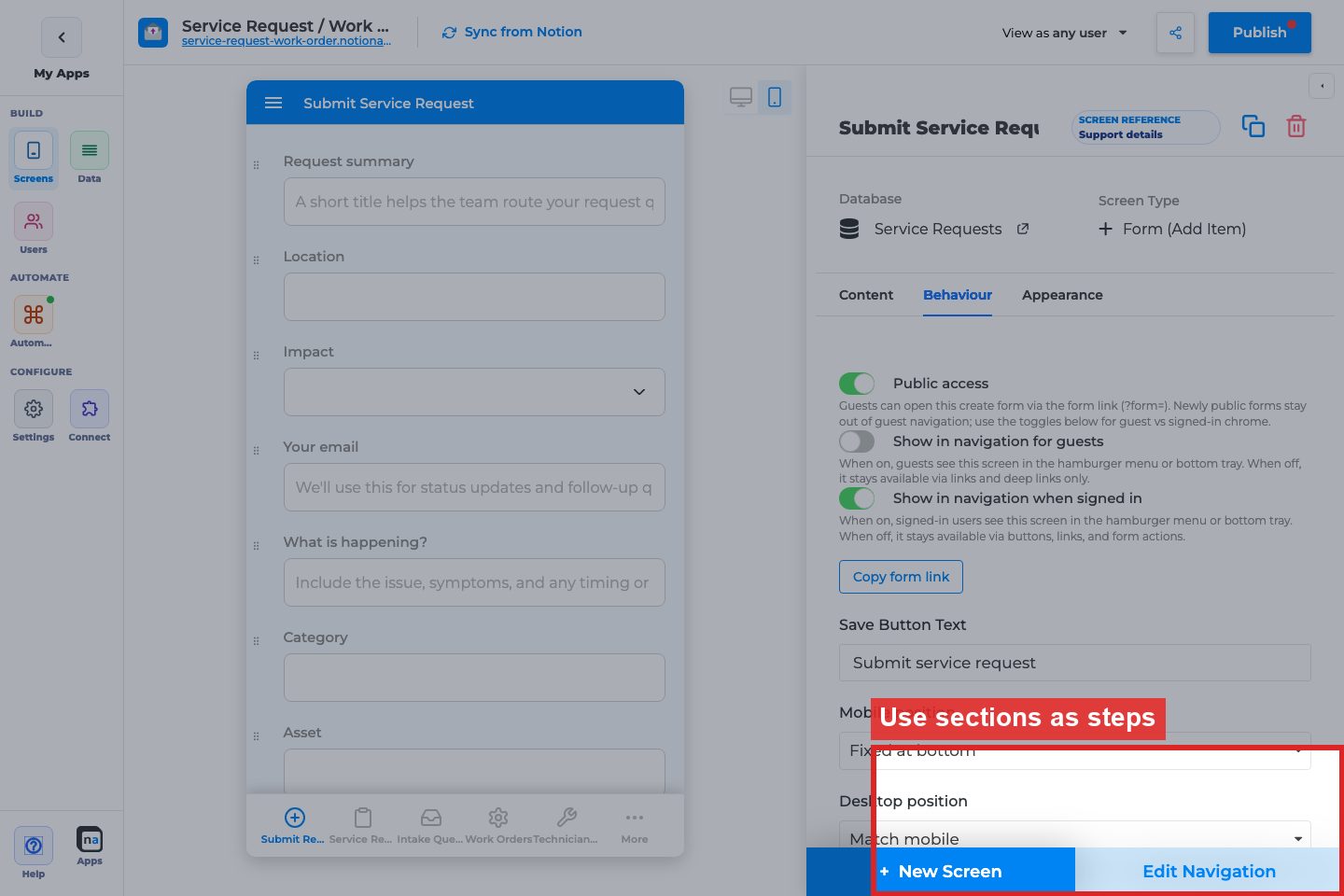Click Sync from Notion

[512, 32]
